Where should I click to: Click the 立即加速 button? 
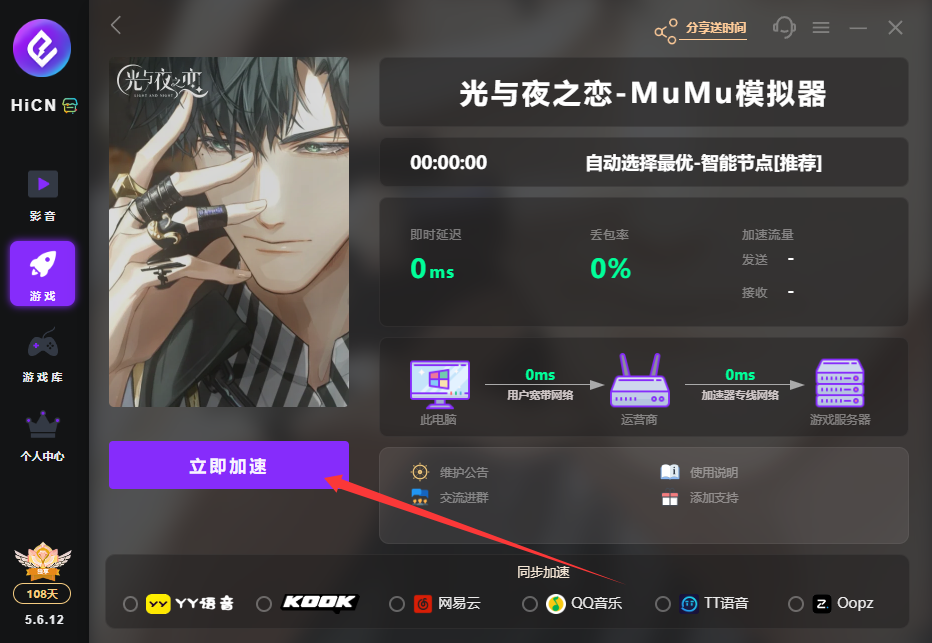(229, 465)
